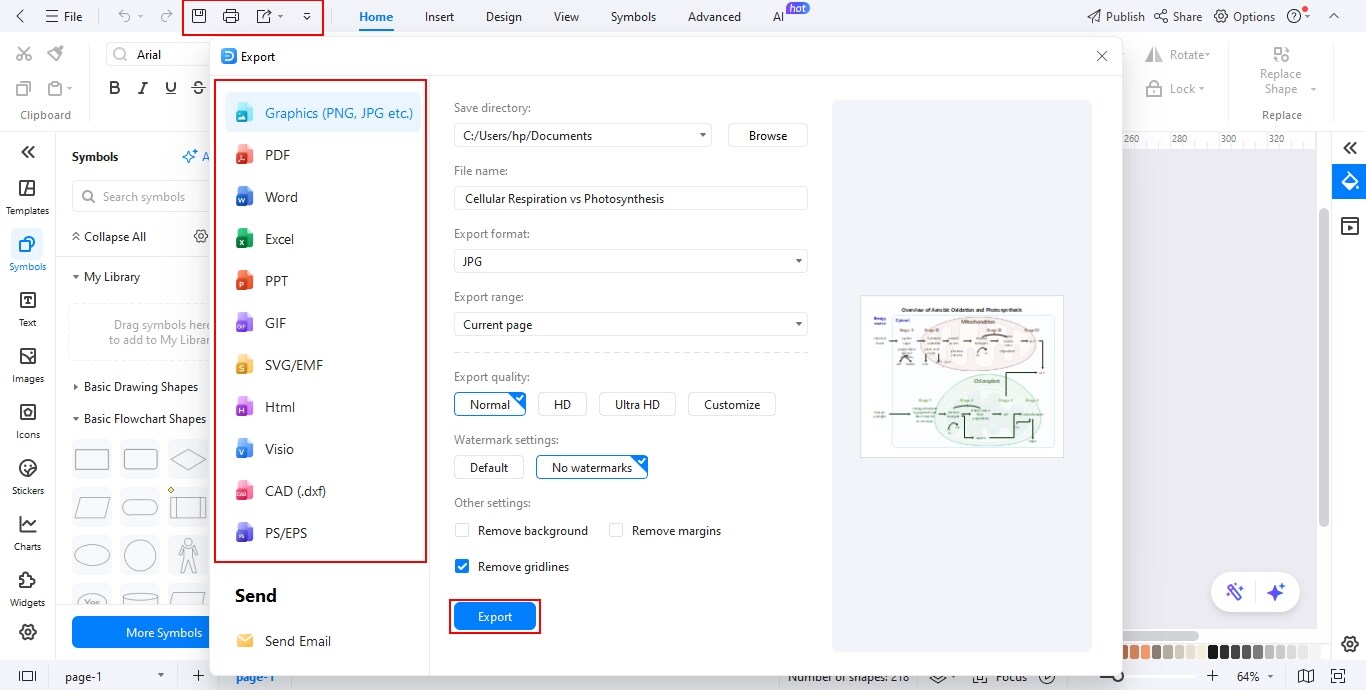Open the Charts panel in the sidebar
This screenshot has height=690, width=1366.
tap(27, 531)
